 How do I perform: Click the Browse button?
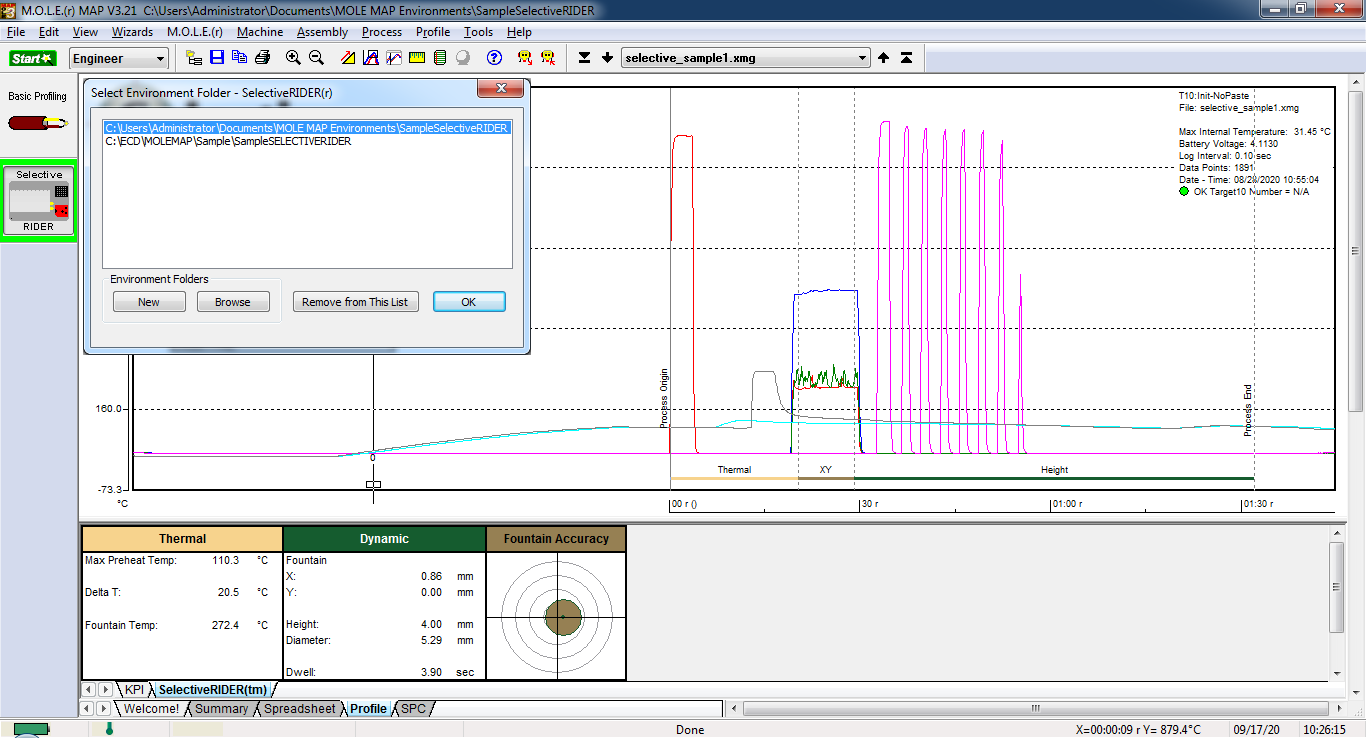[x=233, y=302]
